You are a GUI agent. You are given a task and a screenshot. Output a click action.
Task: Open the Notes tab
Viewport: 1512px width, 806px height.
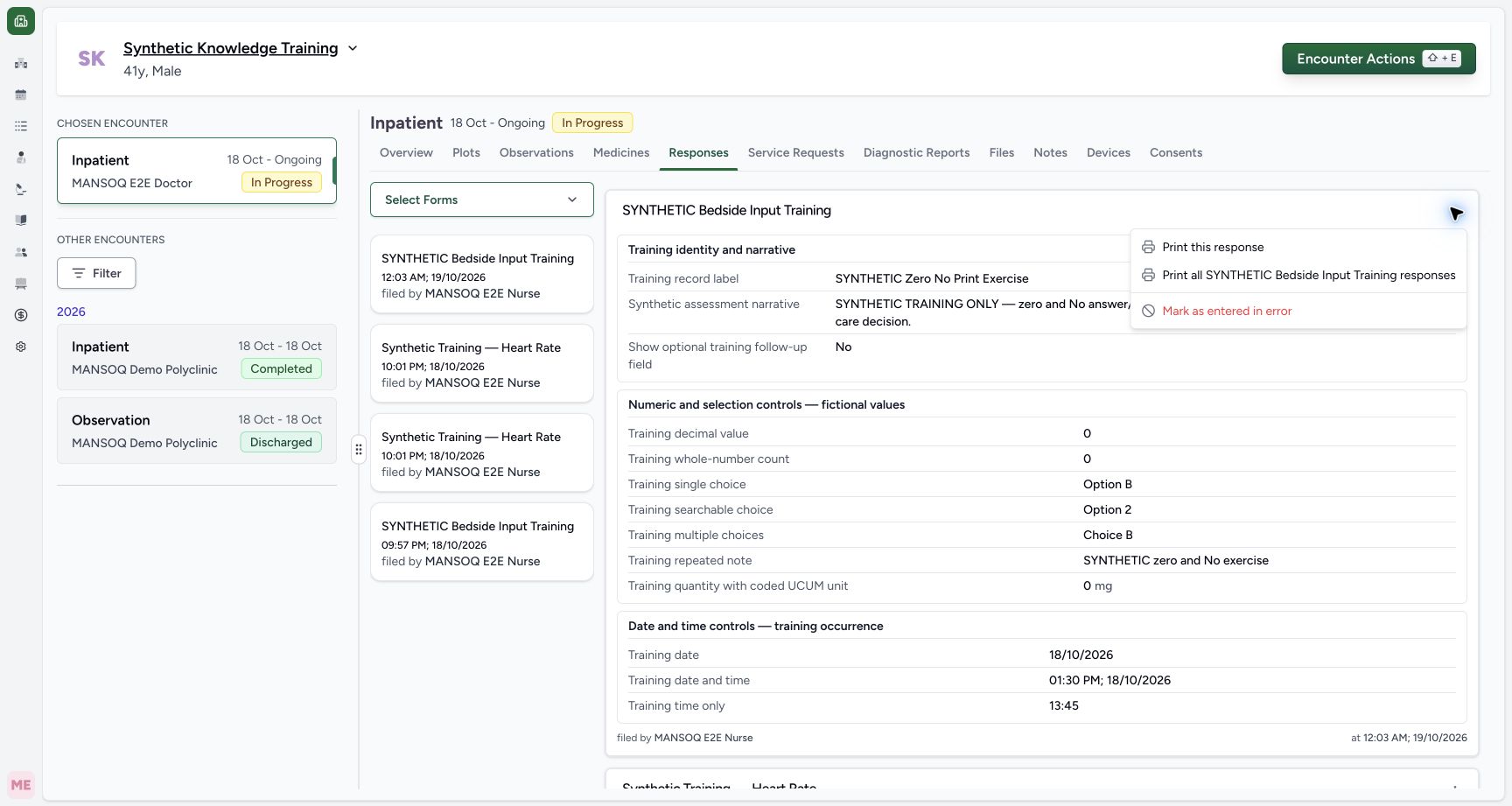coord(1050,152)
